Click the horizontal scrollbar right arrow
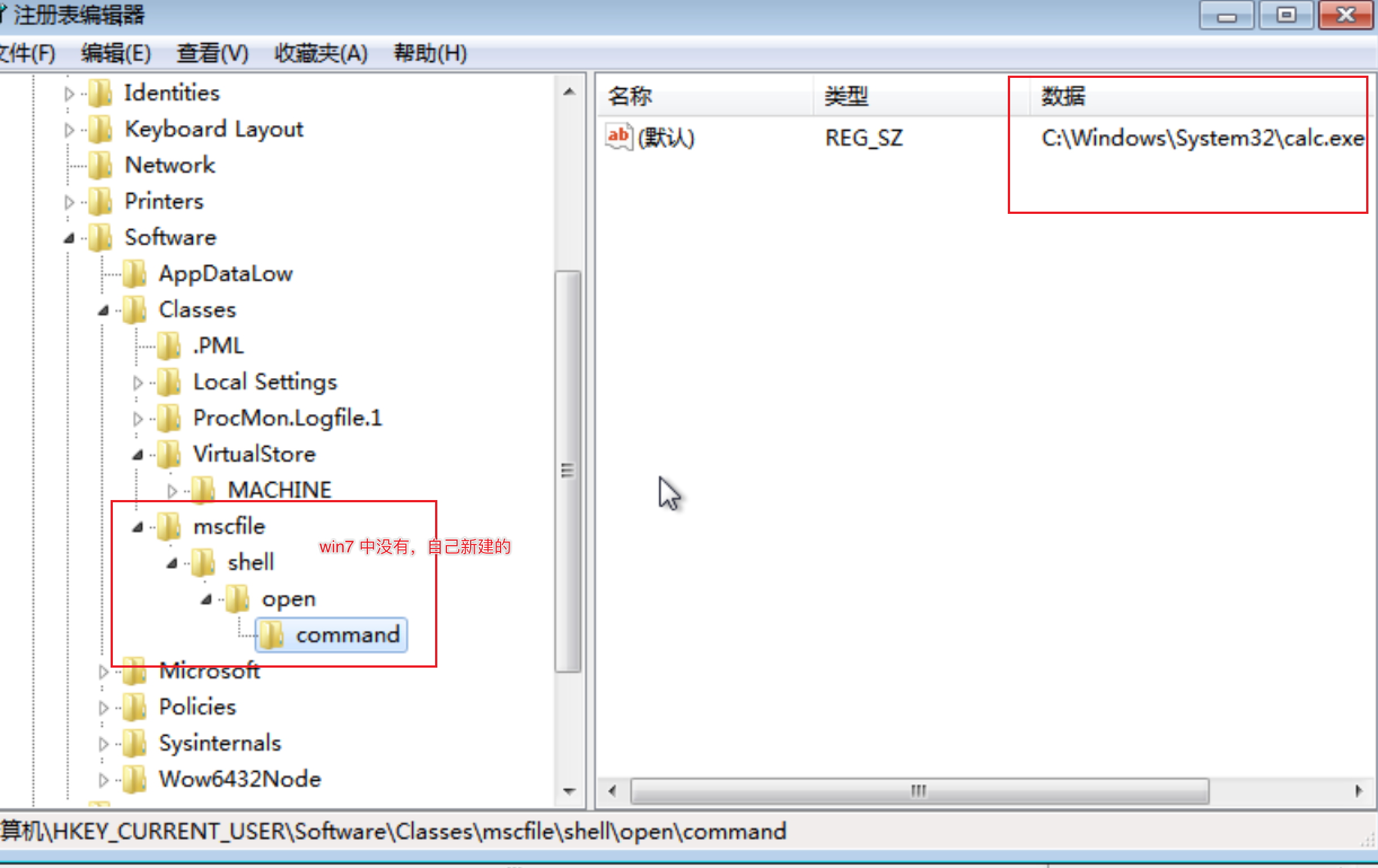The image size is (1378, 868). click(1359, 791)
